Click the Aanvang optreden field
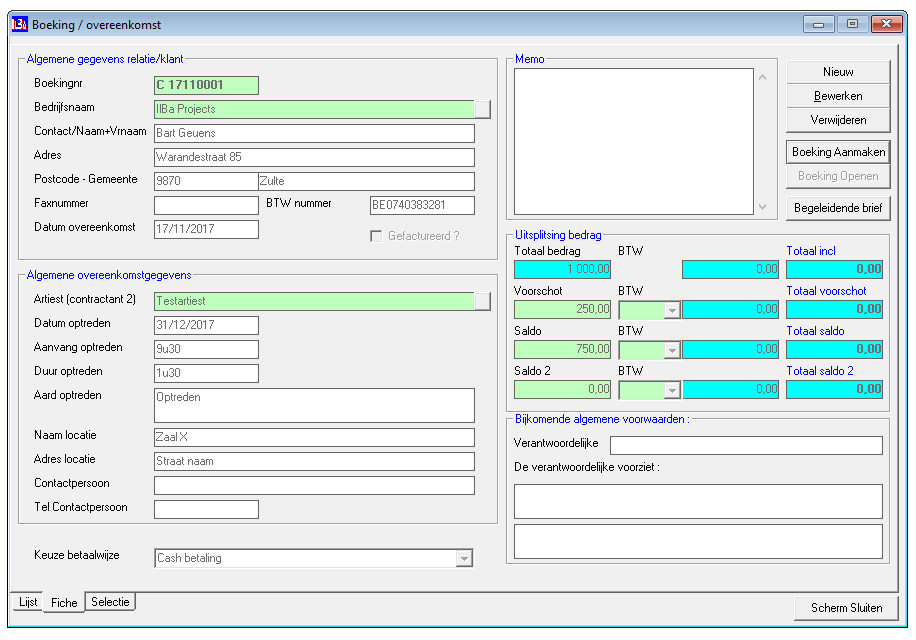Viewport: 916px width, 640px height. 206,349
